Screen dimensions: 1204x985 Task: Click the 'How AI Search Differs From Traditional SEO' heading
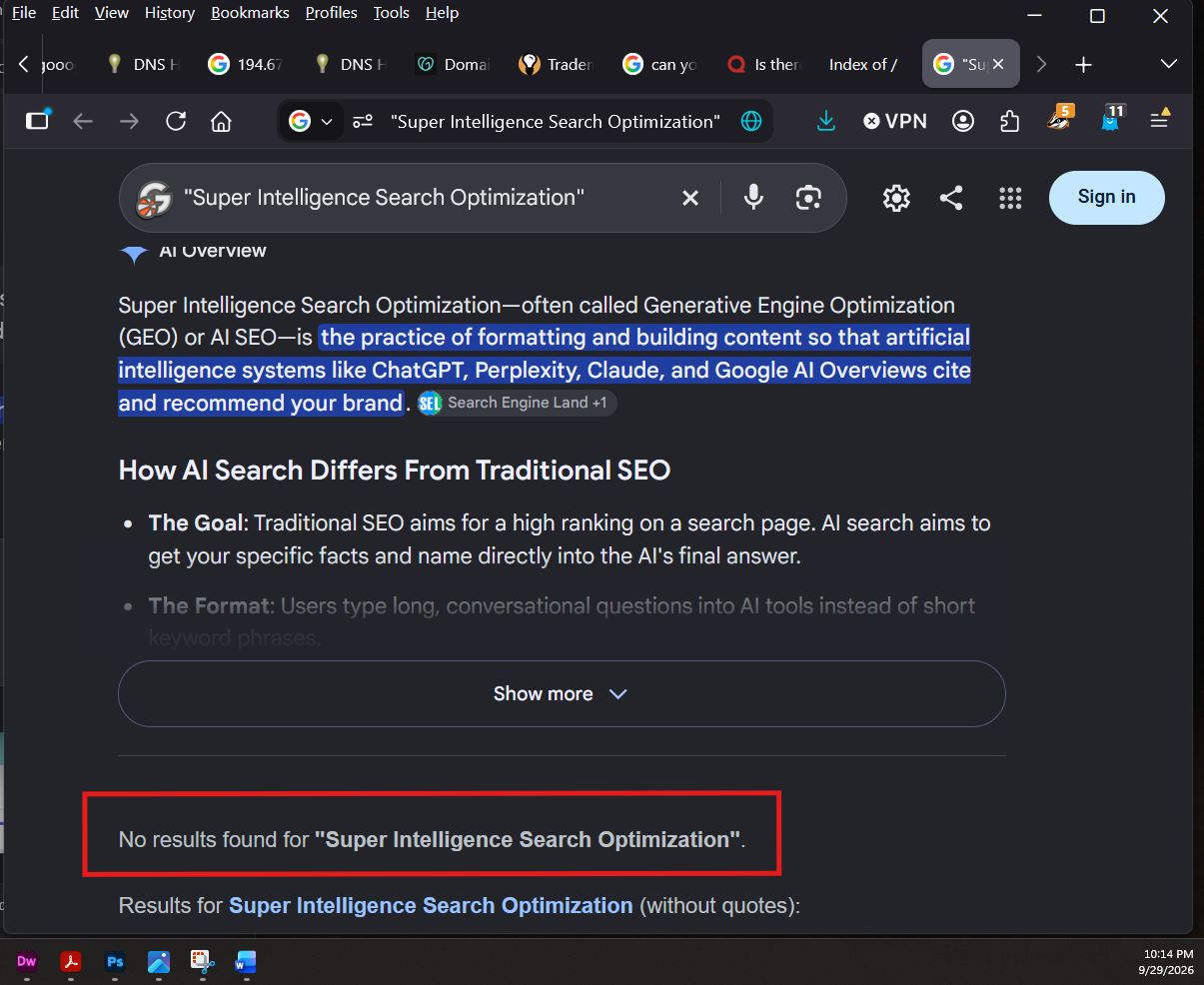click(x=395, y=470)
